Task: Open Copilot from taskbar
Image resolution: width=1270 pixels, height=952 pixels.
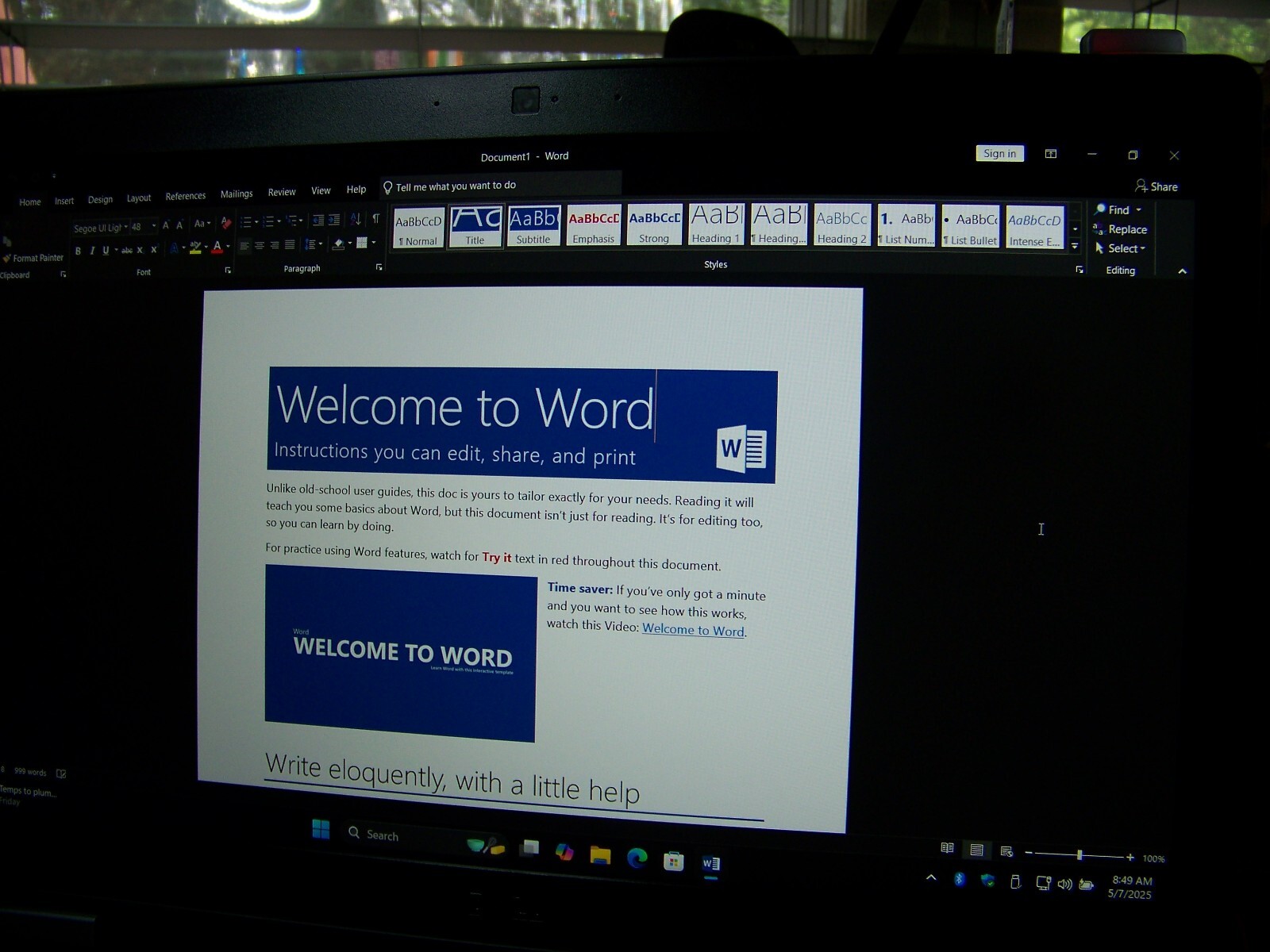Action: pos(564,852)
